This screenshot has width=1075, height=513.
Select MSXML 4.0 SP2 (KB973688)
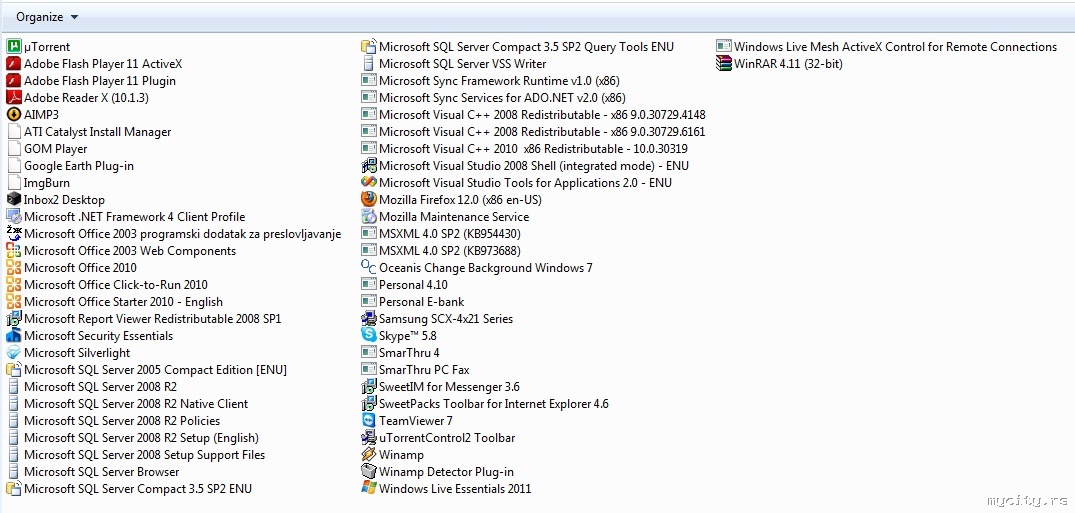(x=451, y=251)
